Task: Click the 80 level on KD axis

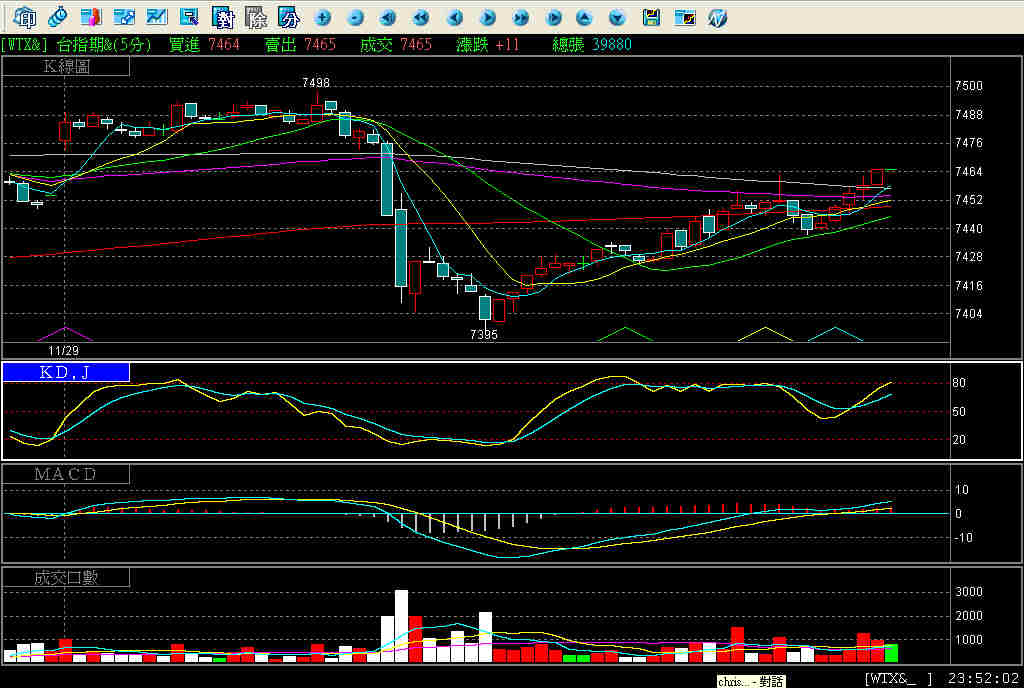Action: pos(959,383)
